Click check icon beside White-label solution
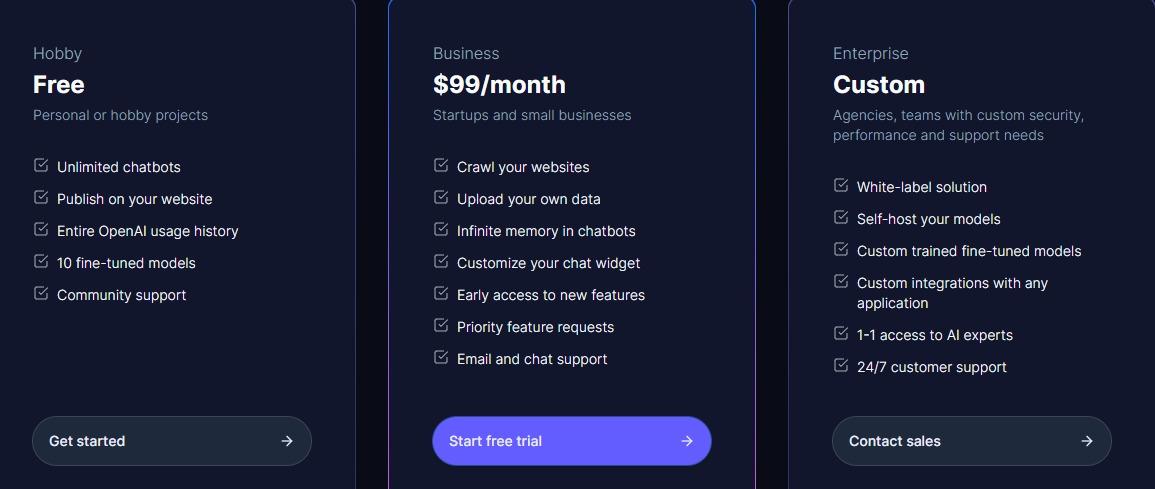 point(841,185)
